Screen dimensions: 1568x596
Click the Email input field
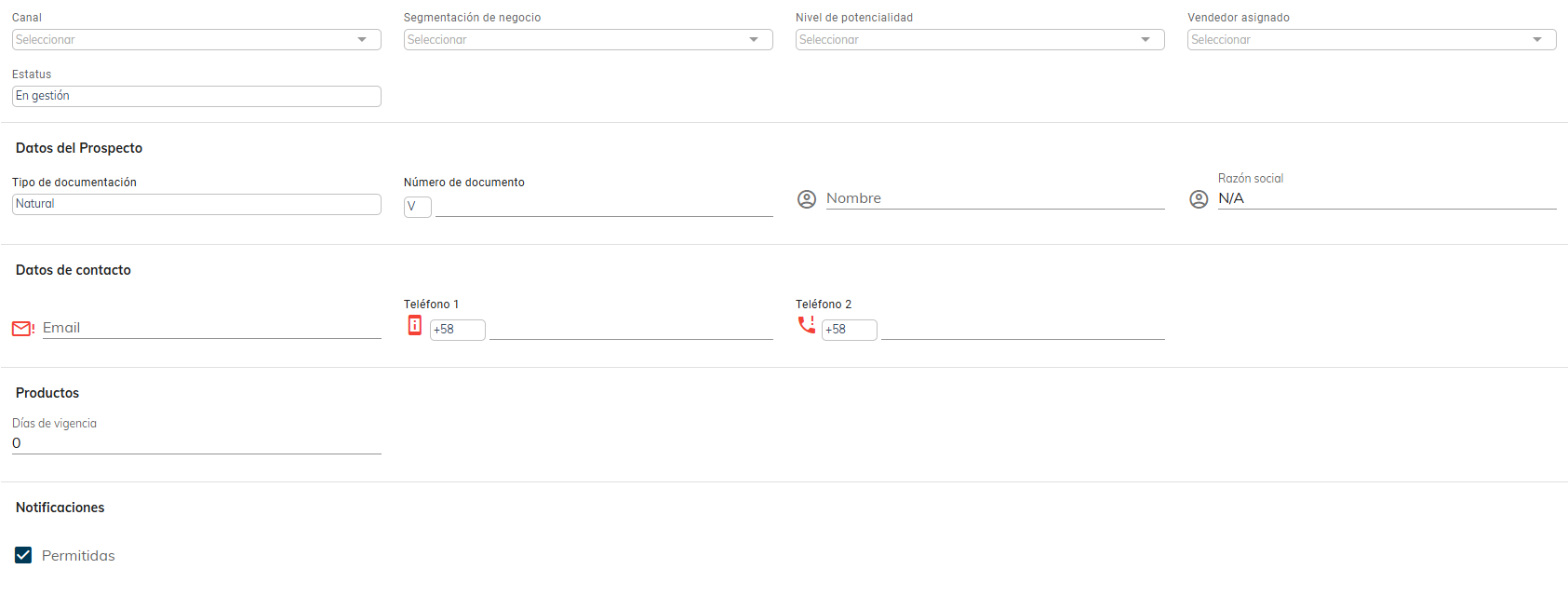tap(211, 328)
